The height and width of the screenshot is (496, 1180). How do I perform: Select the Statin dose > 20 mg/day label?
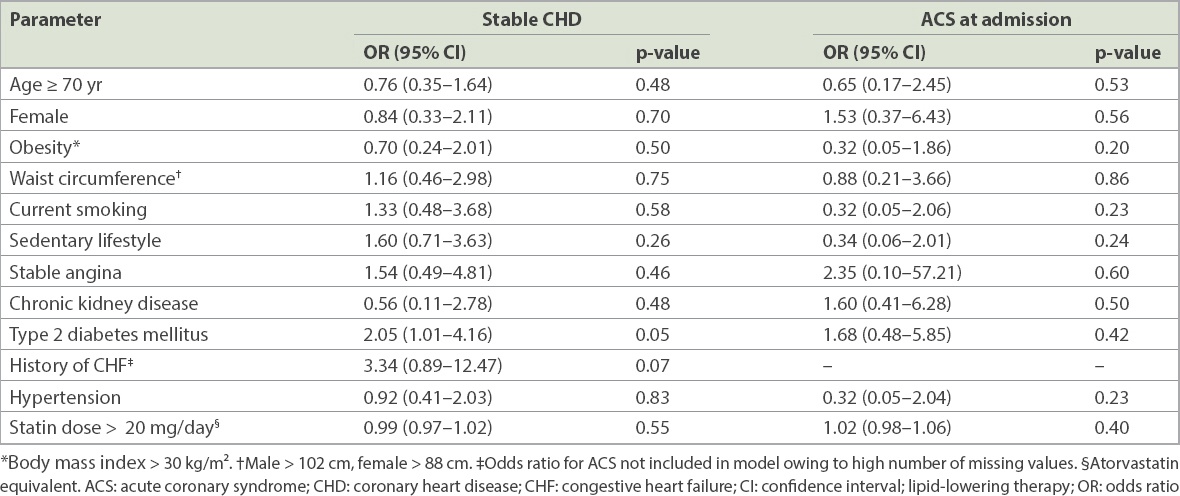pyautogui.click(x=115, y=427)
